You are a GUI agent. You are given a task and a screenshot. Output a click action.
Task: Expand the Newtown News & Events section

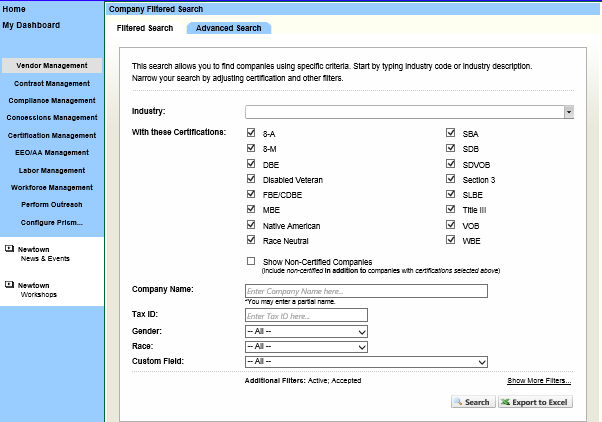[9, 249]
